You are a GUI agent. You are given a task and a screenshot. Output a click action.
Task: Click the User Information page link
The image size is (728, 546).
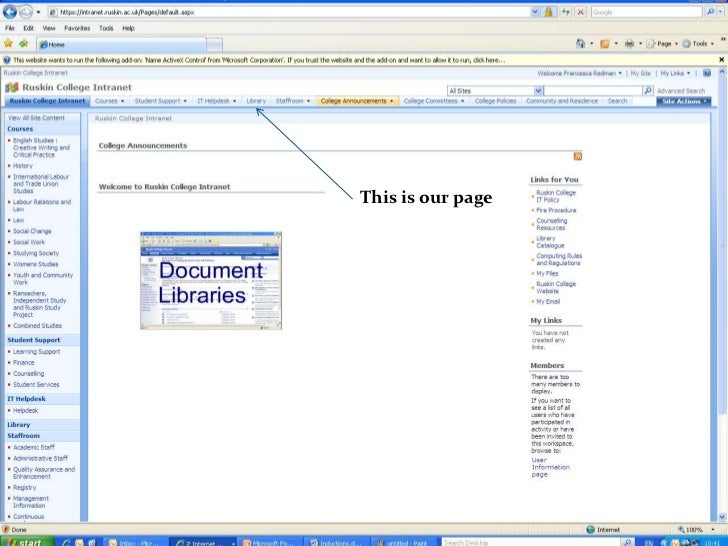point(550,467)
